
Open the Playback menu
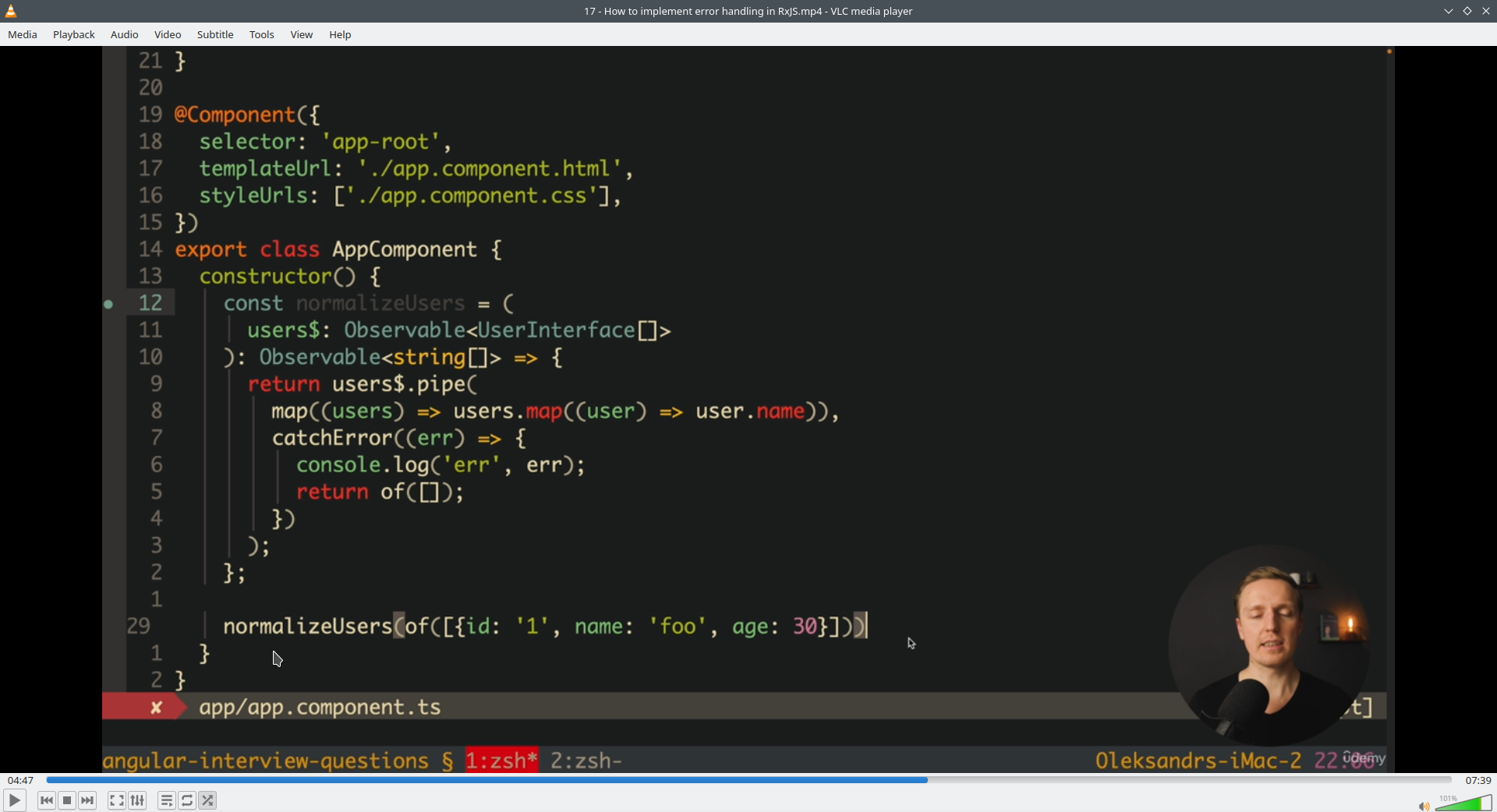point(74,34)
